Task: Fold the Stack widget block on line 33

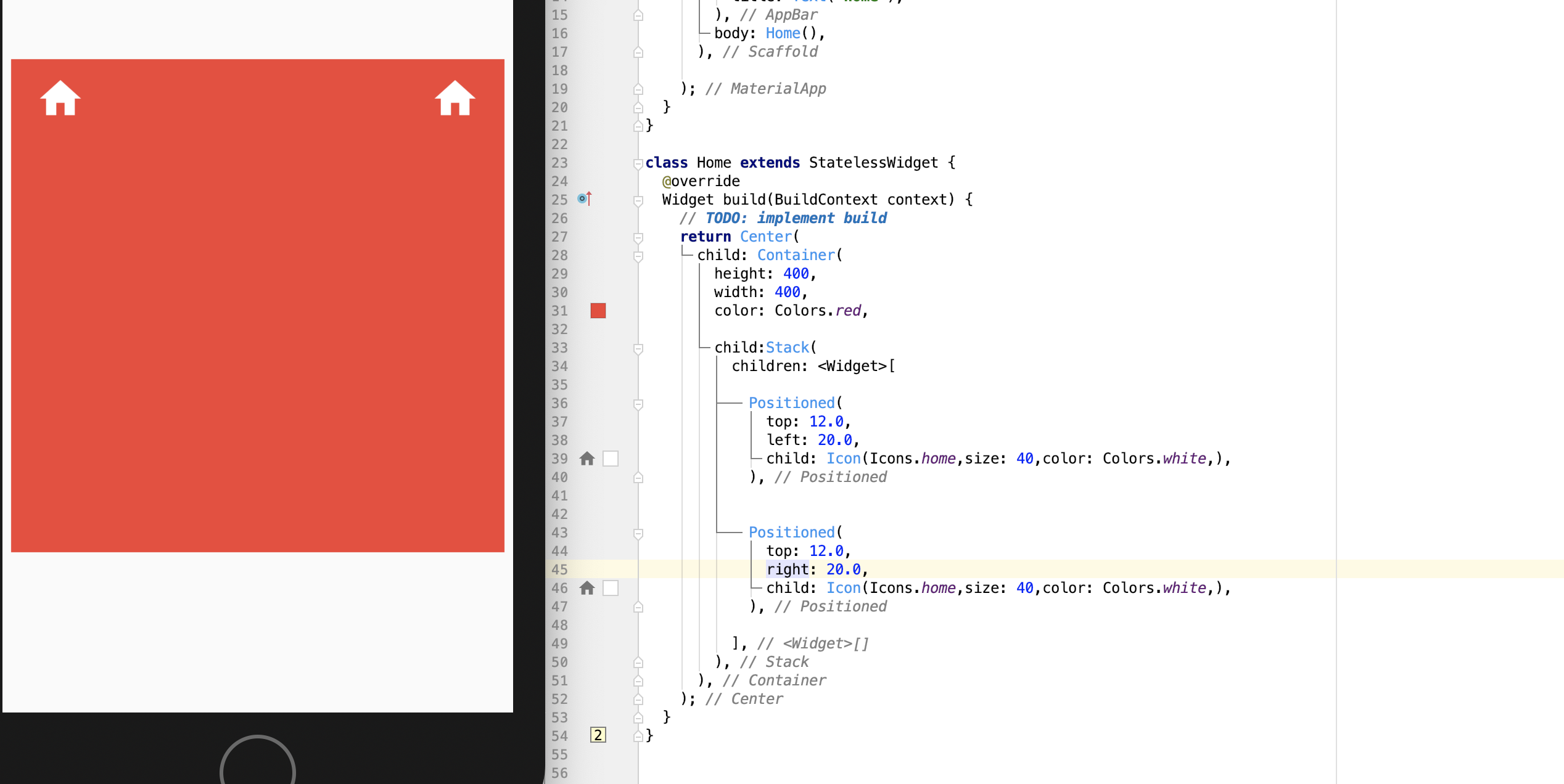Action: tap(638, 348)
